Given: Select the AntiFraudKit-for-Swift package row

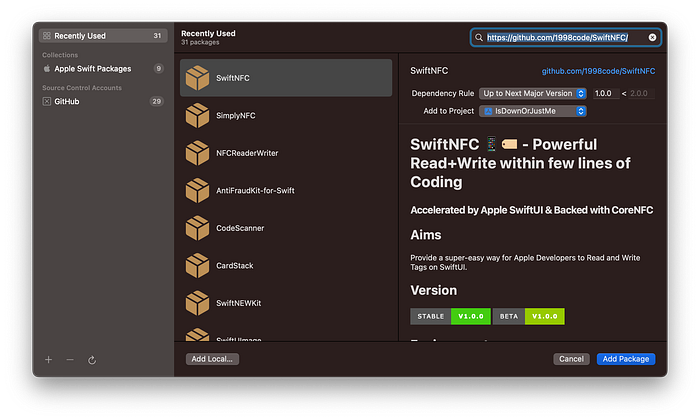Looking at the screenshot, I should coord(286,190).
